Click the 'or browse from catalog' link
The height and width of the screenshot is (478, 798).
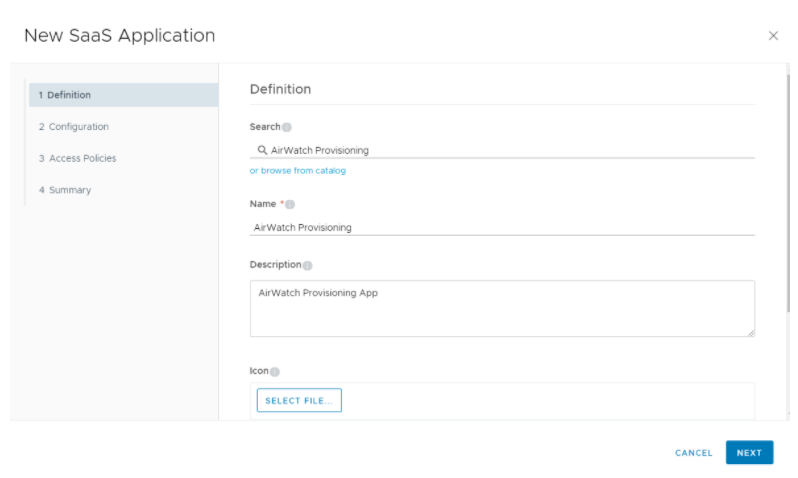point(298,171)
